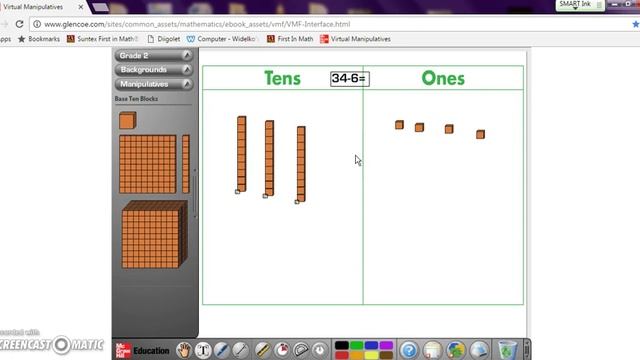Click the eraser clear icon in toolbar

click(x=479, y=350)
